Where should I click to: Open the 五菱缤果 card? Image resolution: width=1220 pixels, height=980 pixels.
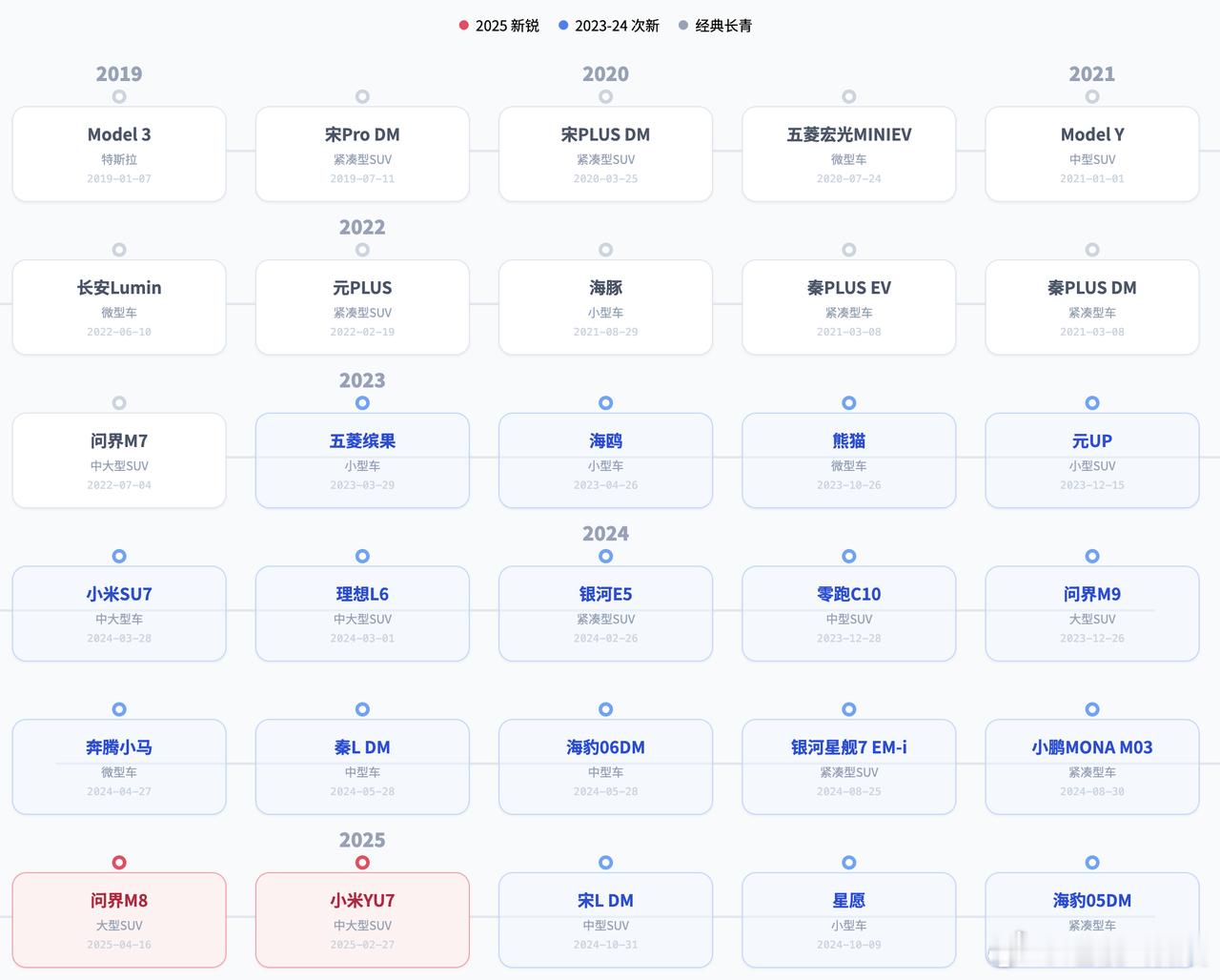tap(362, 460)
